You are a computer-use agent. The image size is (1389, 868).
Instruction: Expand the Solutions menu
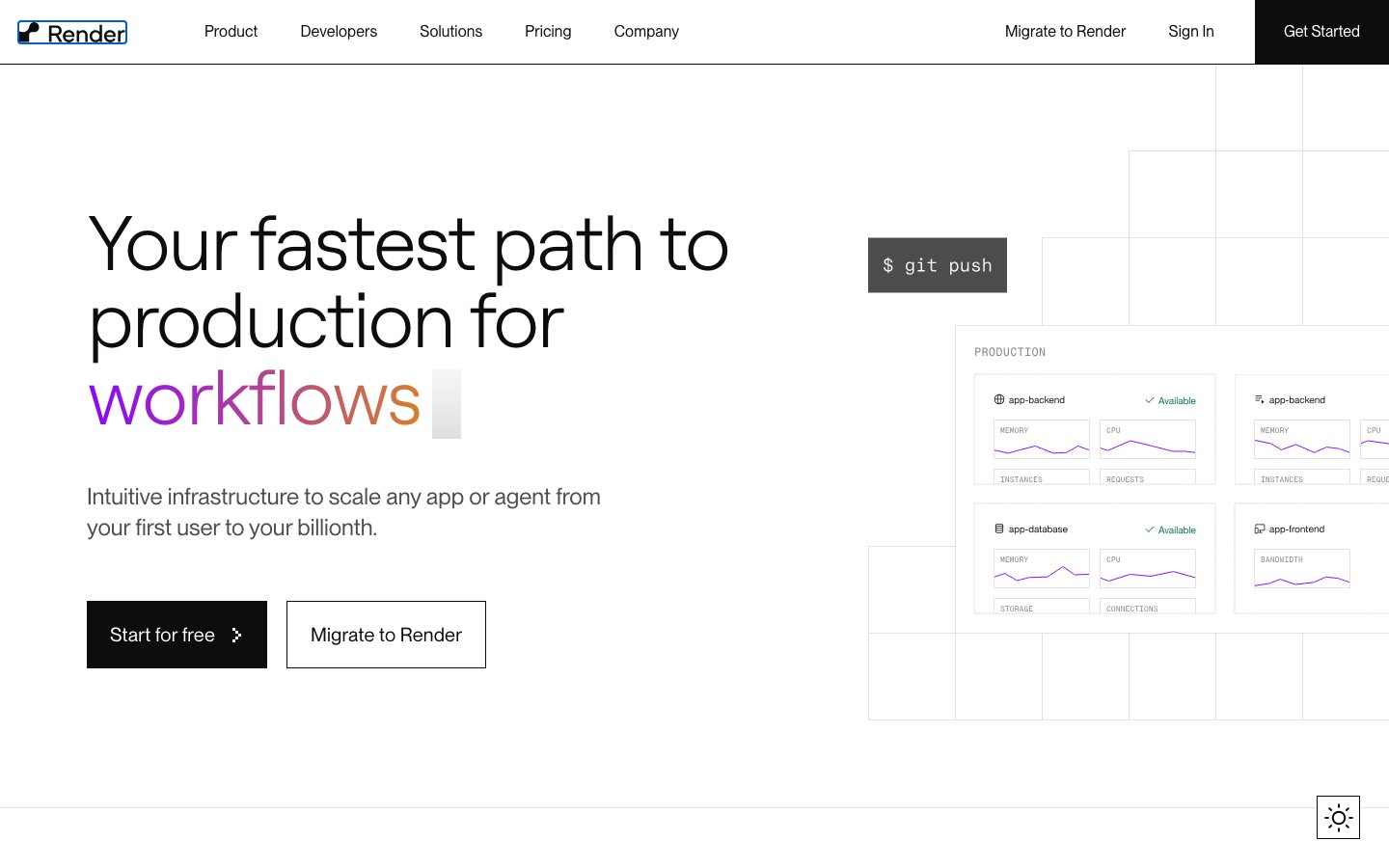(450, 32)
